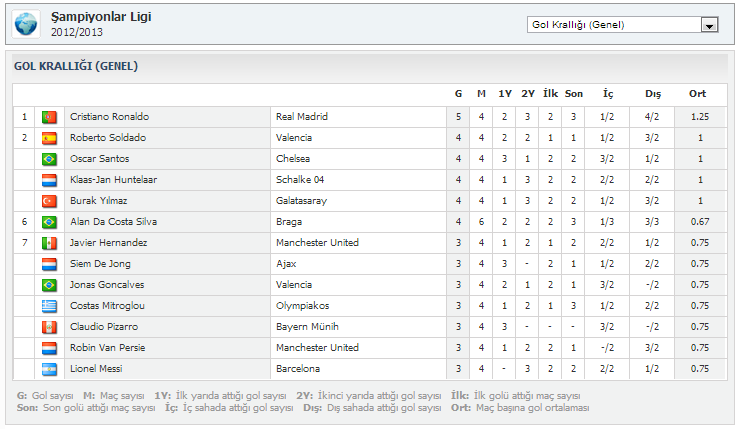Click the Real Madrid team link

point(302,117)
